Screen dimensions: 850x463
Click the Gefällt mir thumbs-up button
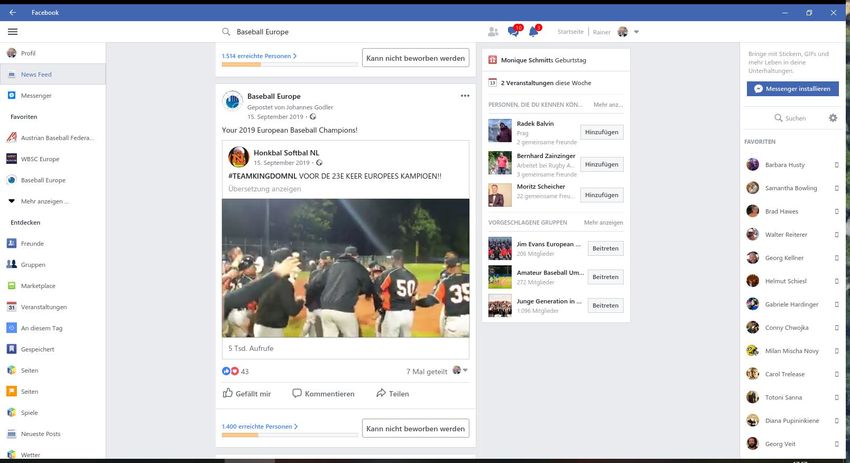(247, 394)
